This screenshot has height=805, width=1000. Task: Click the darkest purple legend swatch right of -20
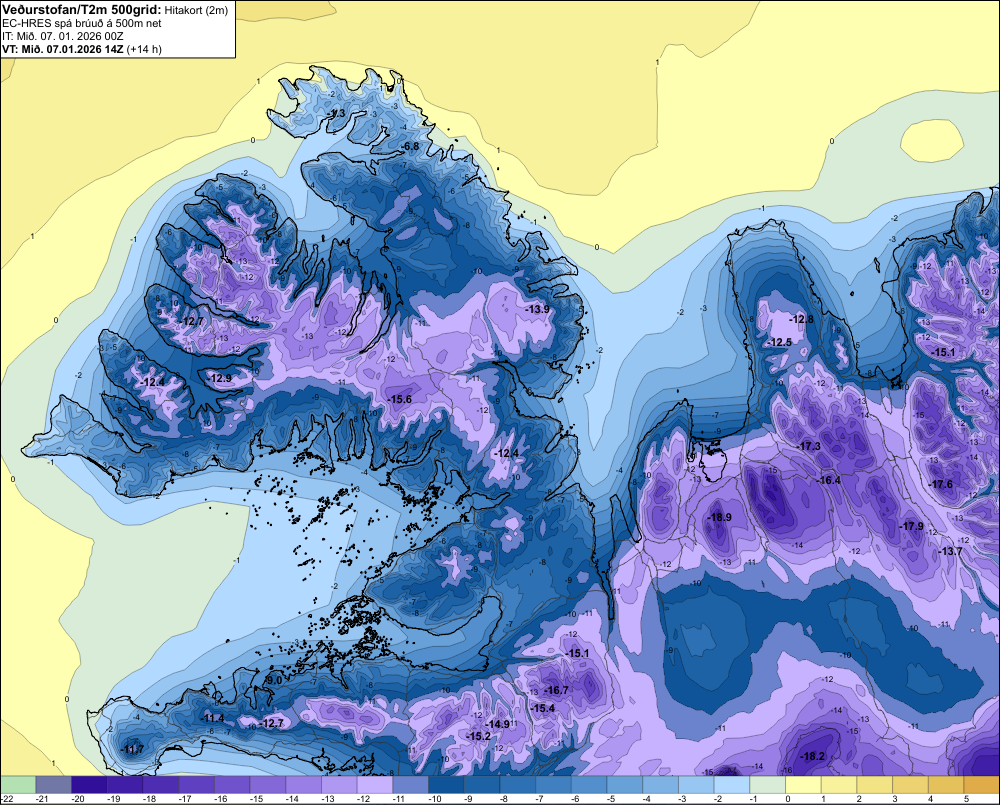pos(89,784)
